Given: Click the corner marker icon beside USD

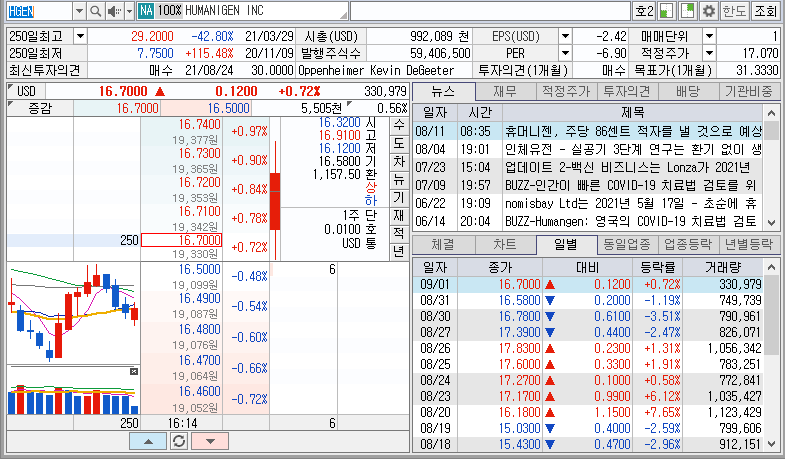Looking at the screenshot, I should click(x=11, y=87).
